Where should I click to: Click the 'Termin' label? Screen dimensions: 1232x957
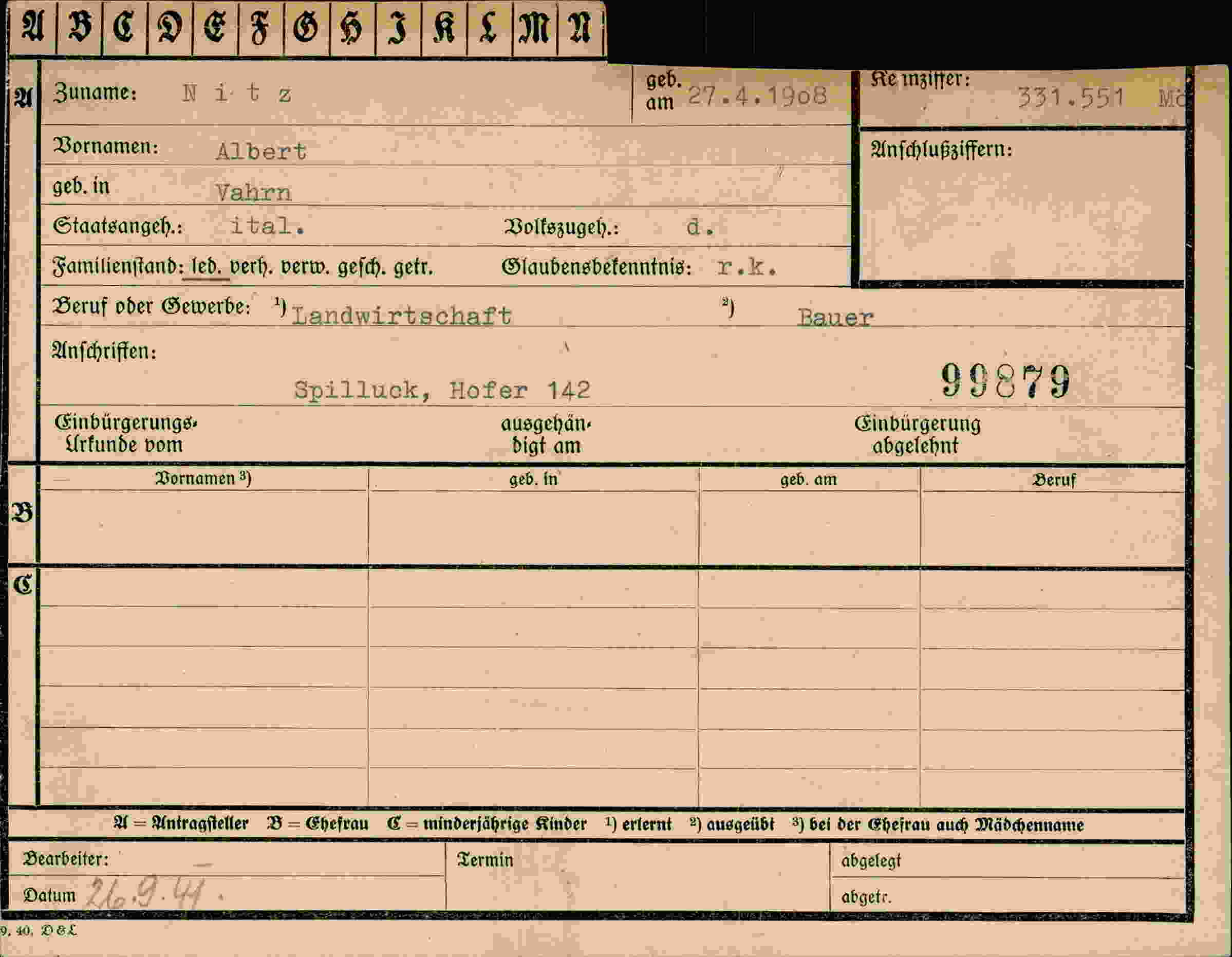coord(485,860)
